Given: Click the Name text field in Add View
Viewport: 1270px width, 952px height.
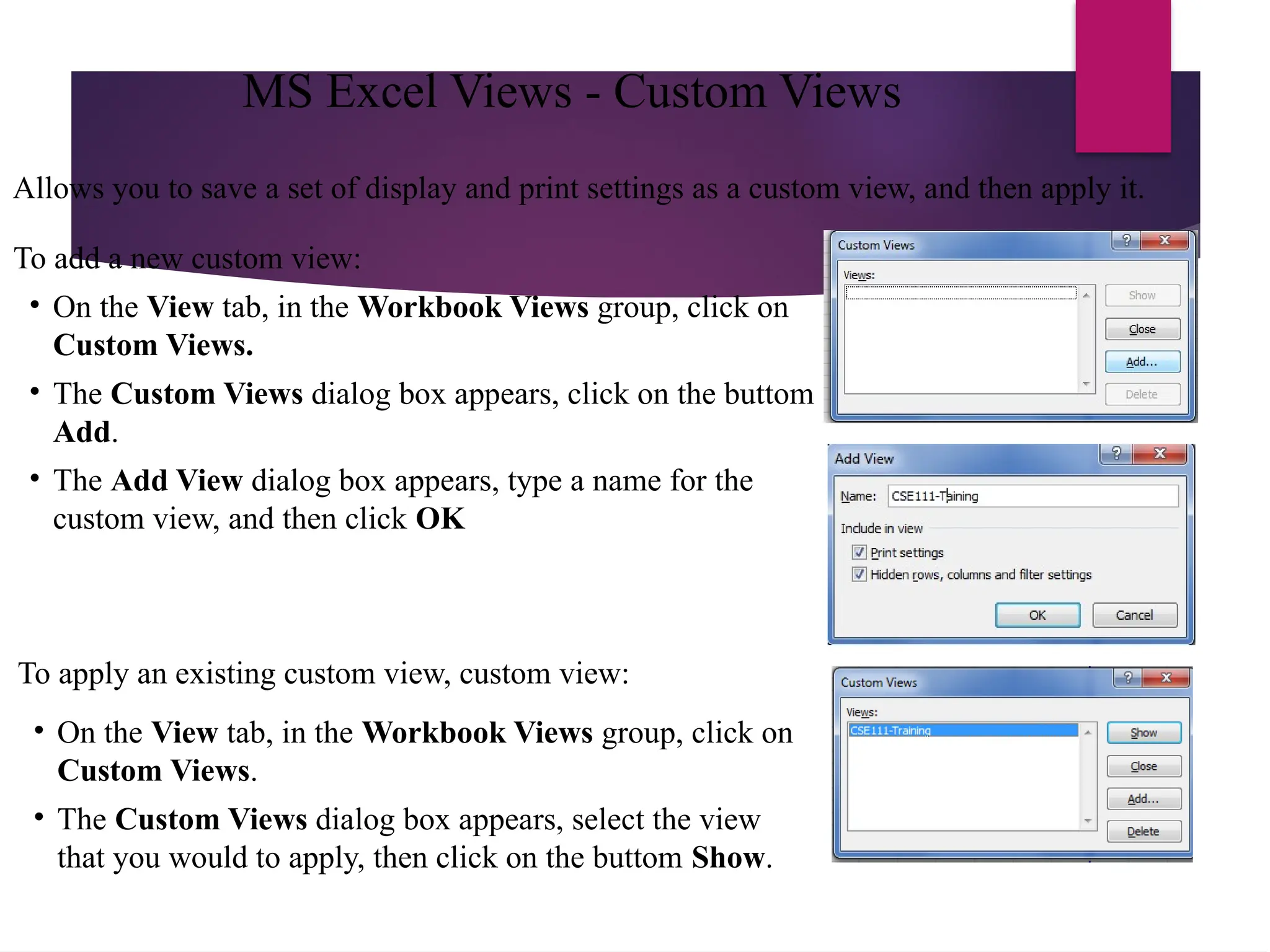Looking at the screenshot, I should (x=1032, y=496).
